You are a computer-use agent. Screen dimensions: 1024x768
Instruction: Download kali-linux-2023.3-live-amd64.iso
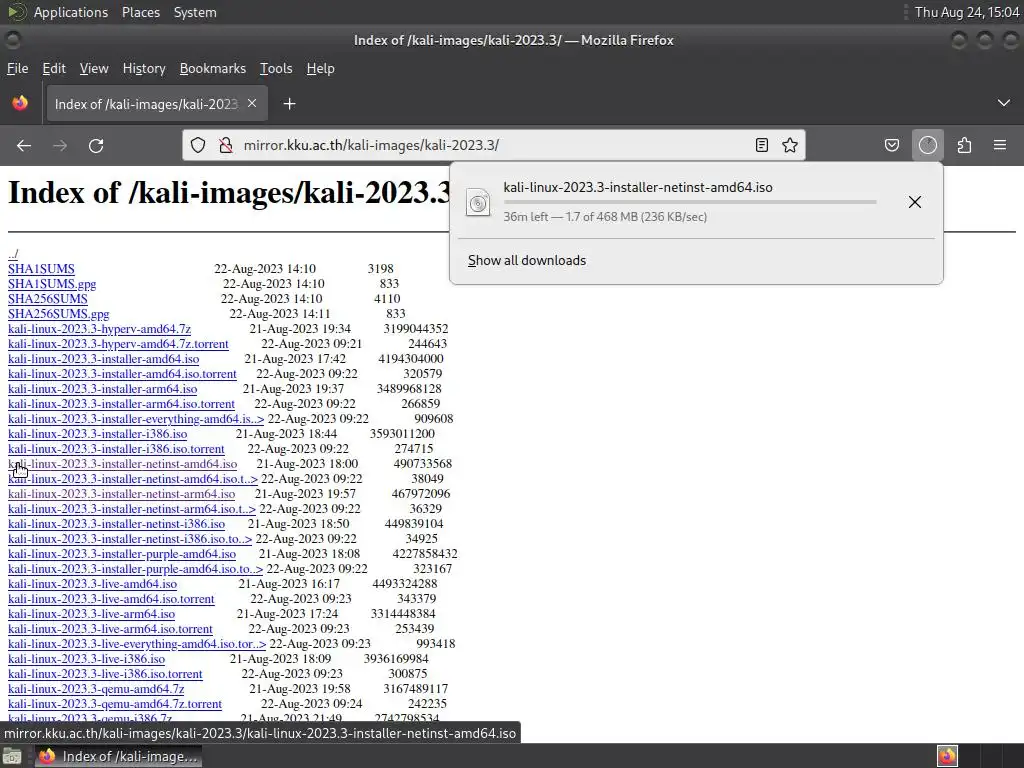click(x=92, y=584)
